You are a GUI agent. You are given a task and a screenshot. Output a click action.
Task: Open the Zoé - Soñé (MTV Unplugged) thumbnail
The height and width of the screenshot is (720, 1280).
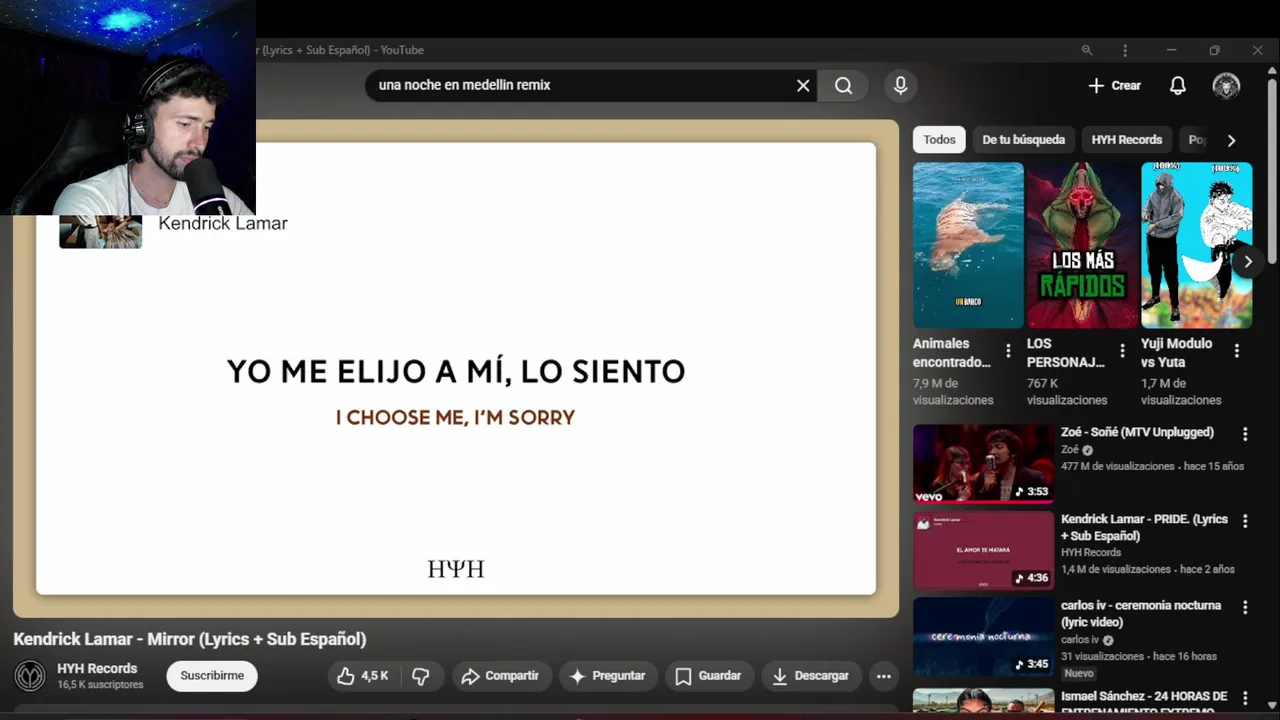(x=983, y=464)
